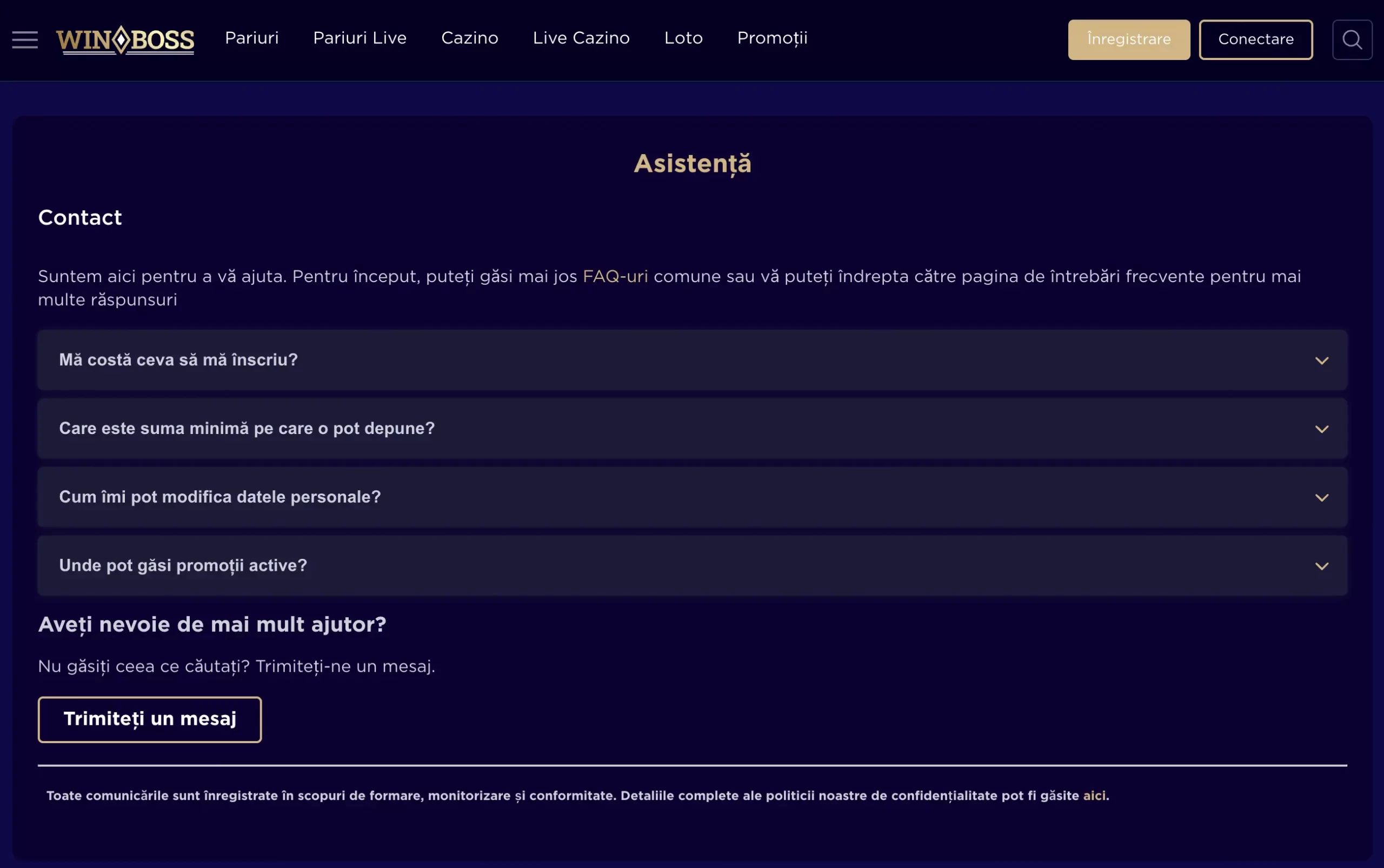Navigate to Live Cazino
This screenshot has width=1384, height=868.
click(581, 38)
